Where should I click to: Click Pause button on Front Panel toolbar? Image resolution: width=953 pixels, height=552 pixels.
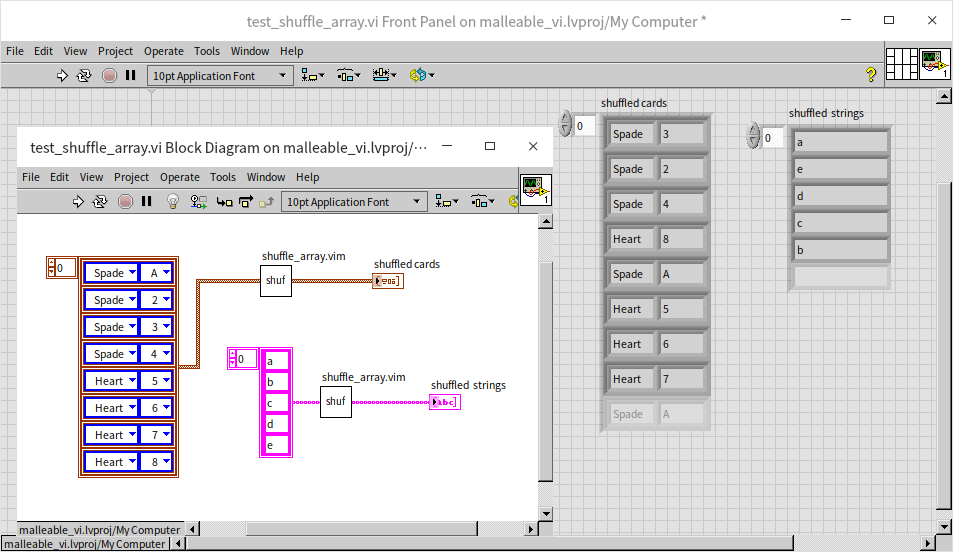click(130, 76)
